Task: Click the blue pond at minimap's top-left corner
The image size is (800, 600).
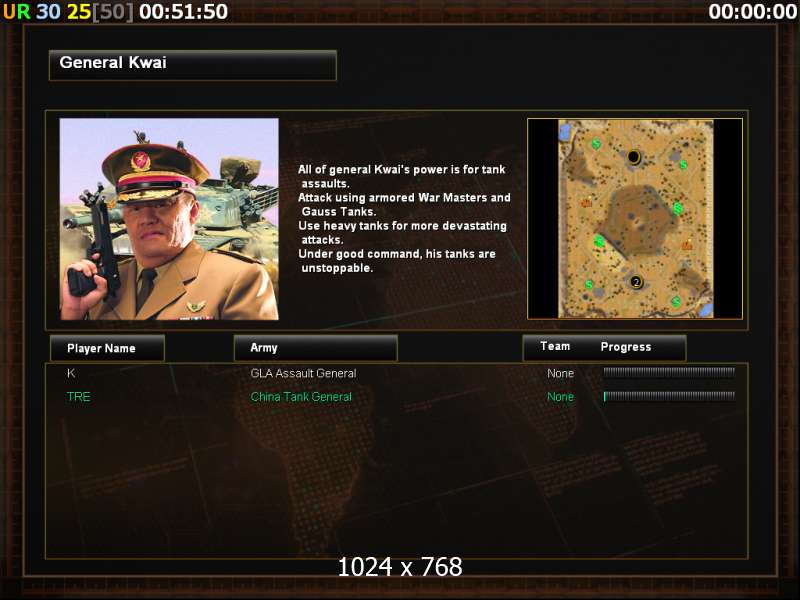Action: pos(564,132)
